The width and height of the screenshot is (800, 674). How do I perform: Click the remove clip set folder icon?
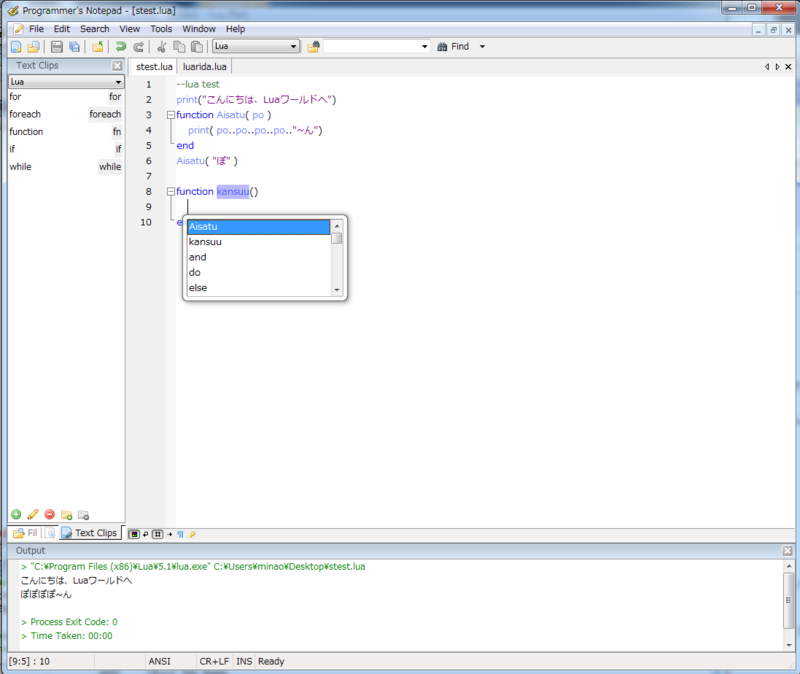pos(83,514)
